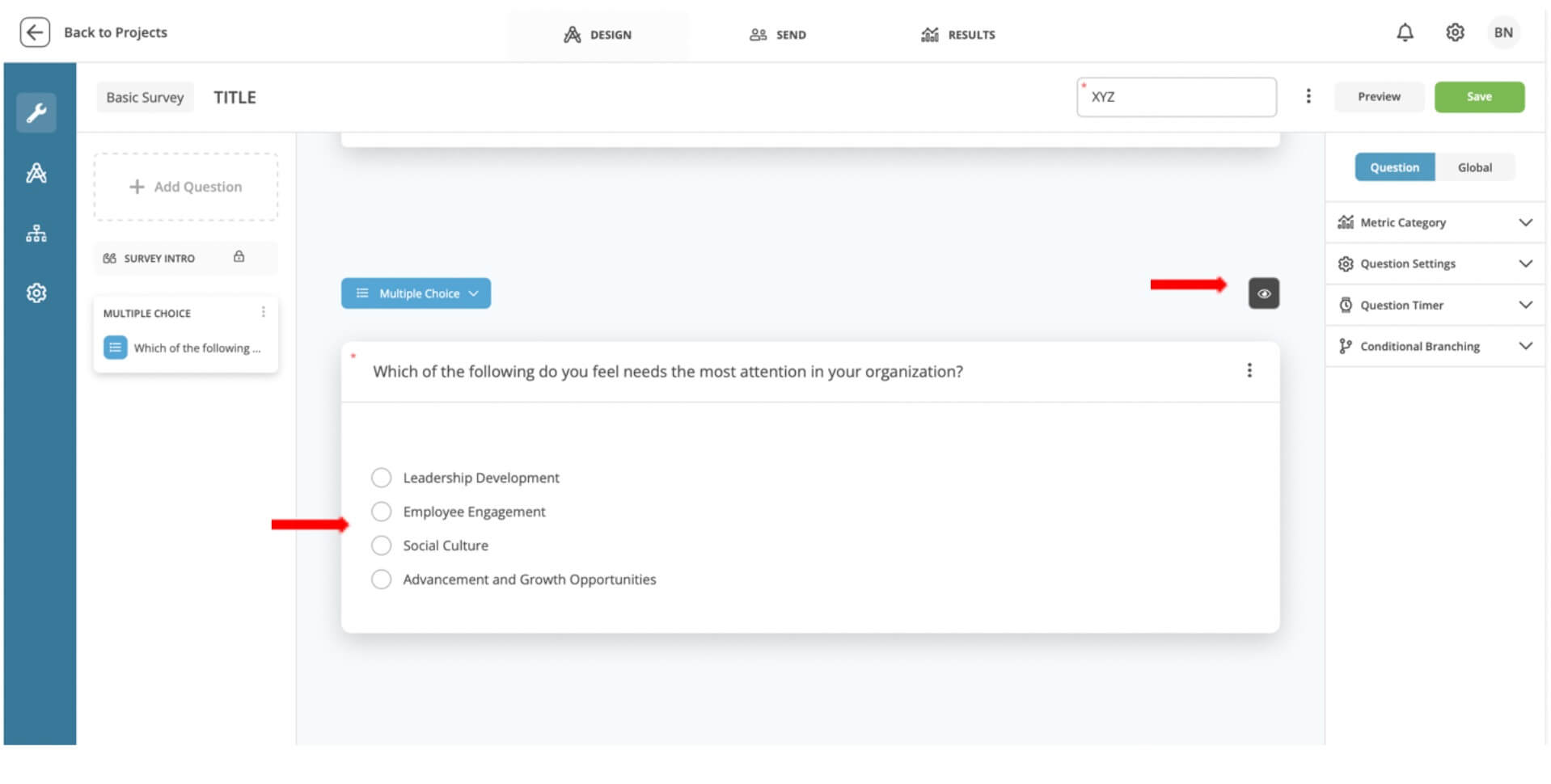
Task: Click the plus icon in Add Question
Action: (137, 187)
